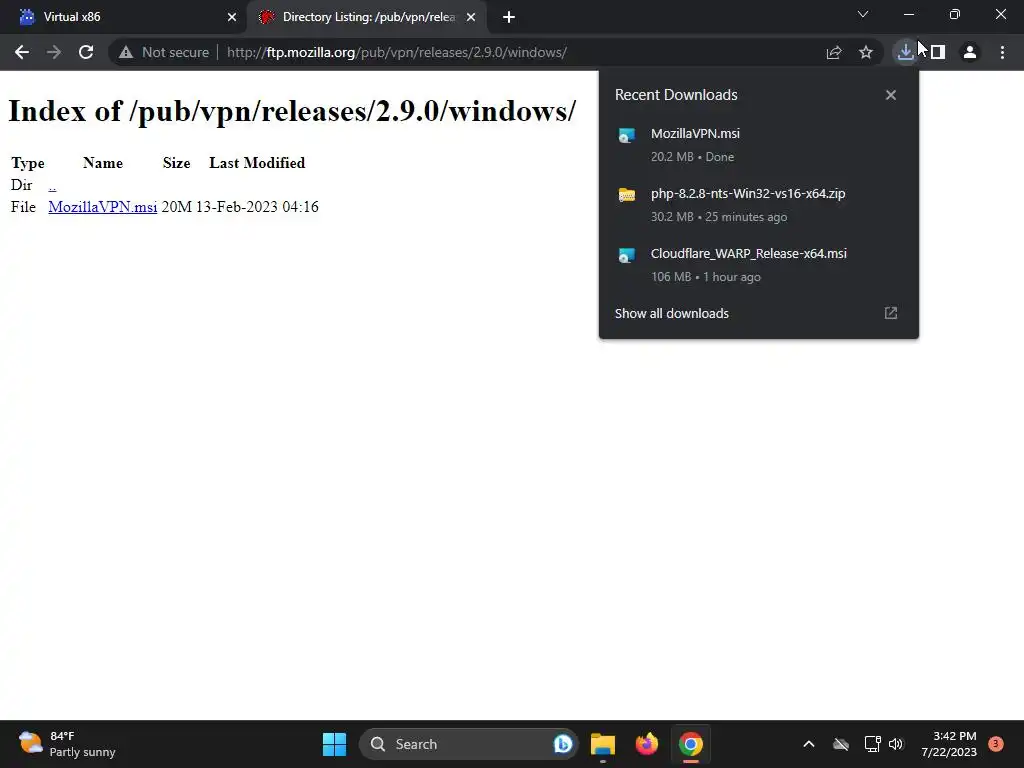Share this page via share icon
The height and width of the screenshot is (768, 1024).
833,52
